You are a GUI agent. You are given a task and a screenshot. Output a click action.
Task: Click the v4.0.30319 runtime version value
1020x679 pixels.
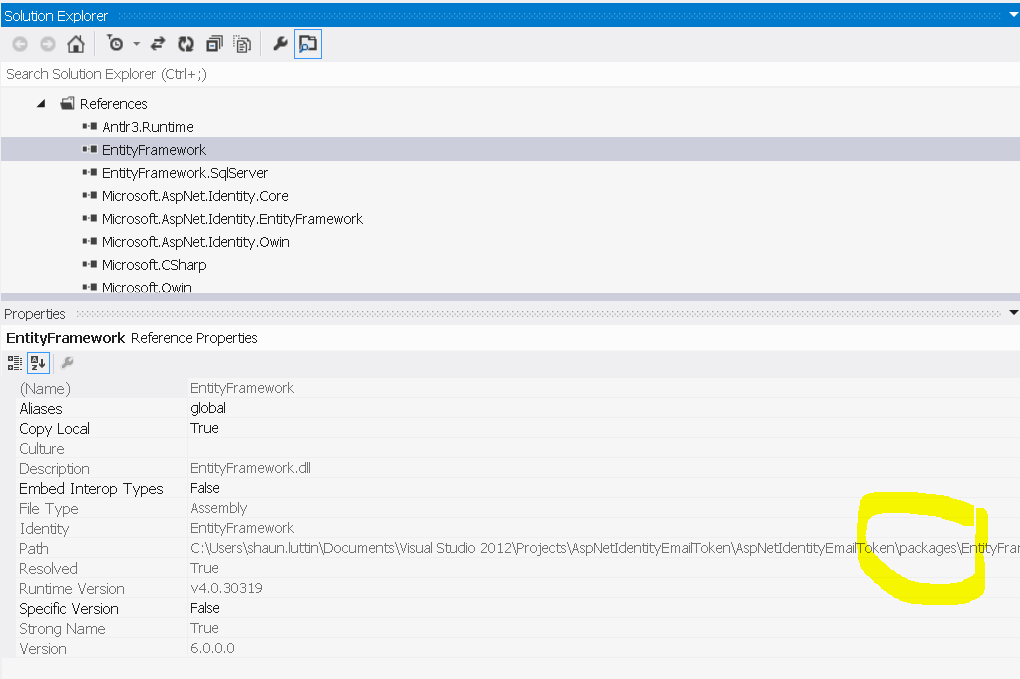pos(226,588)
